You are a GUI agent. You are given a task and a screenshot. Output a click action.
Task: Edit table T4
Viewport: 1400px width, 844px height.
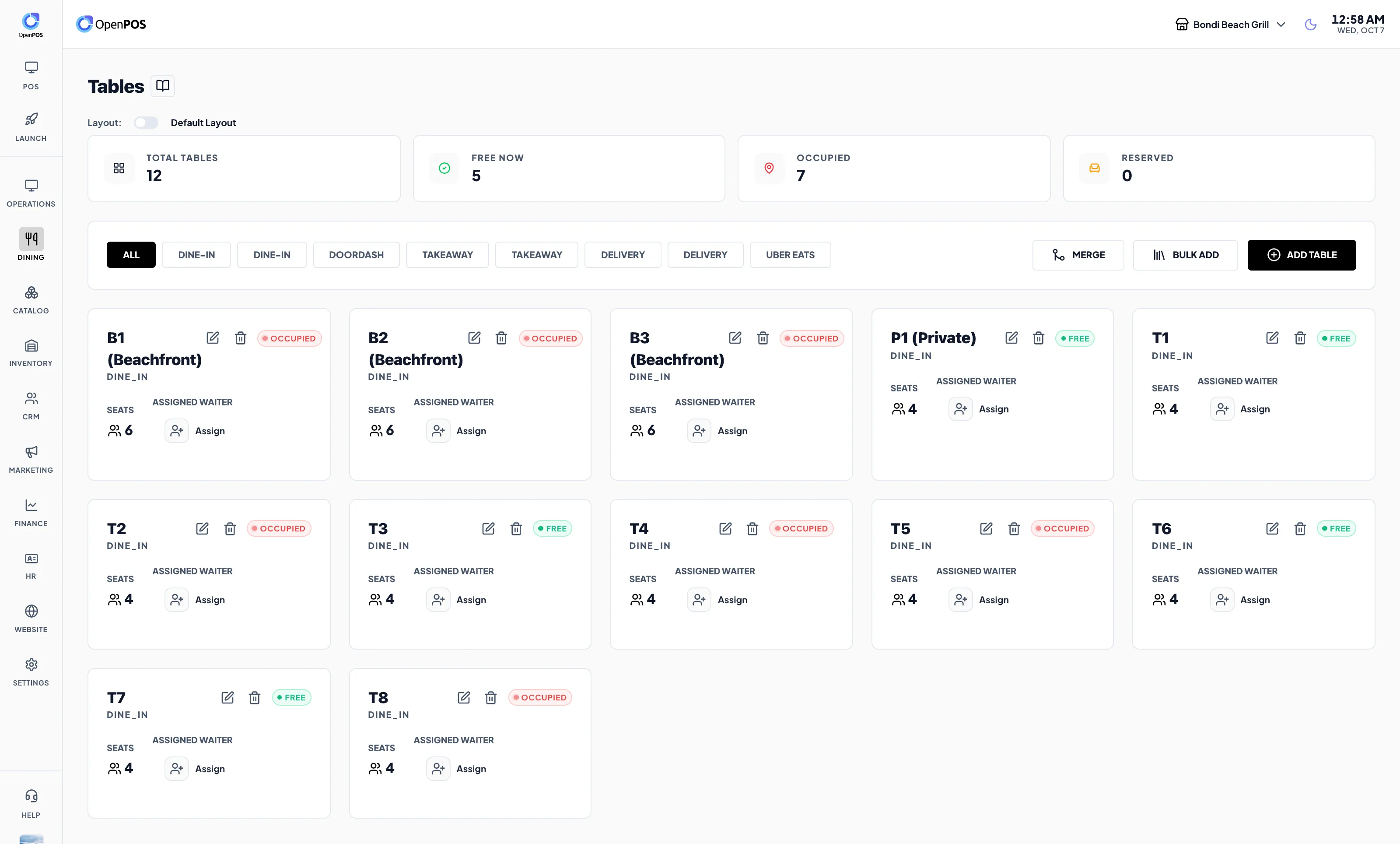(725, 528)
